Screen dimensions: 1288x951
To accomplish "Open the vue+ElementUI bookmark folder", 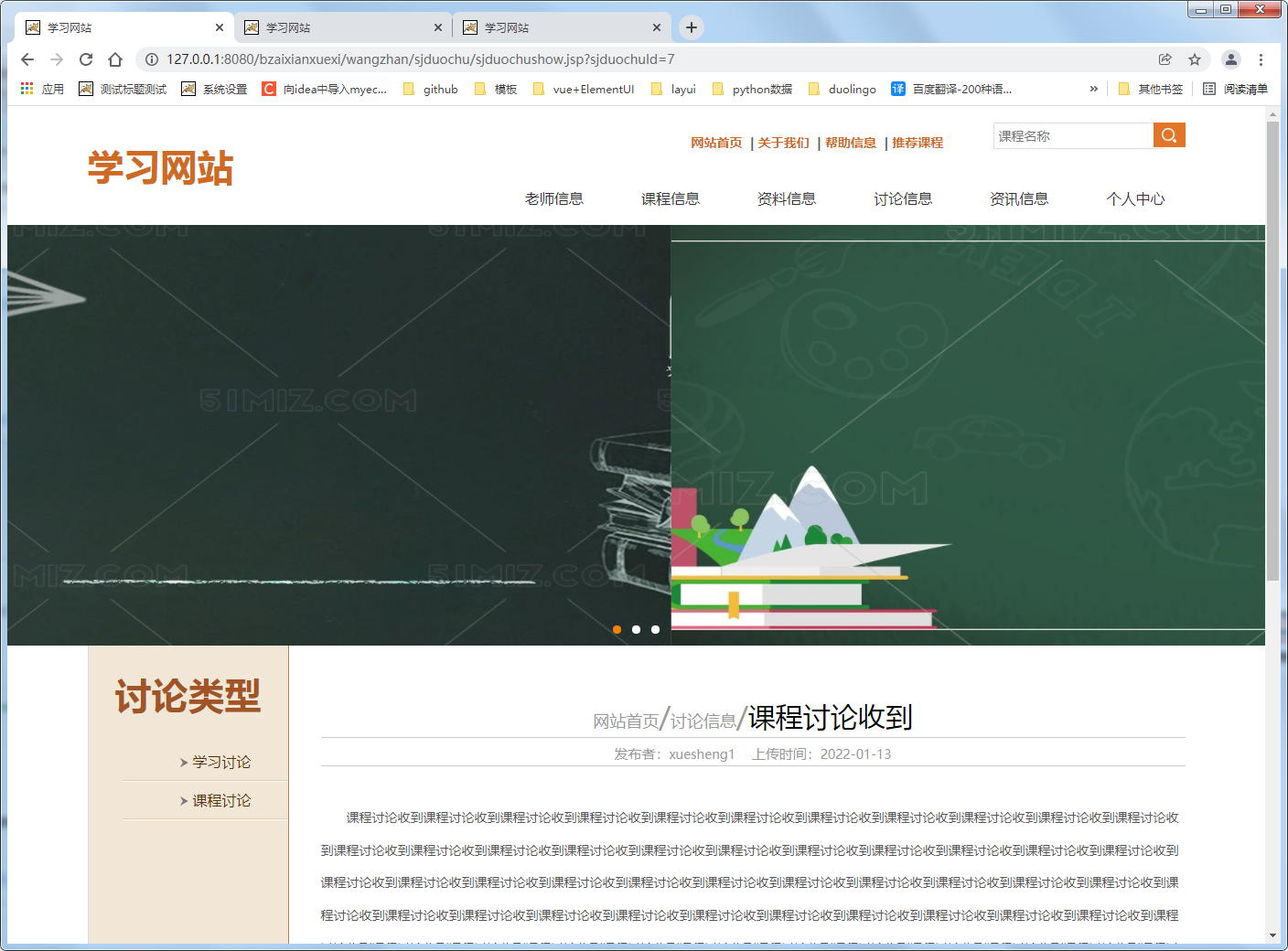I will click(x=583, y=89).
